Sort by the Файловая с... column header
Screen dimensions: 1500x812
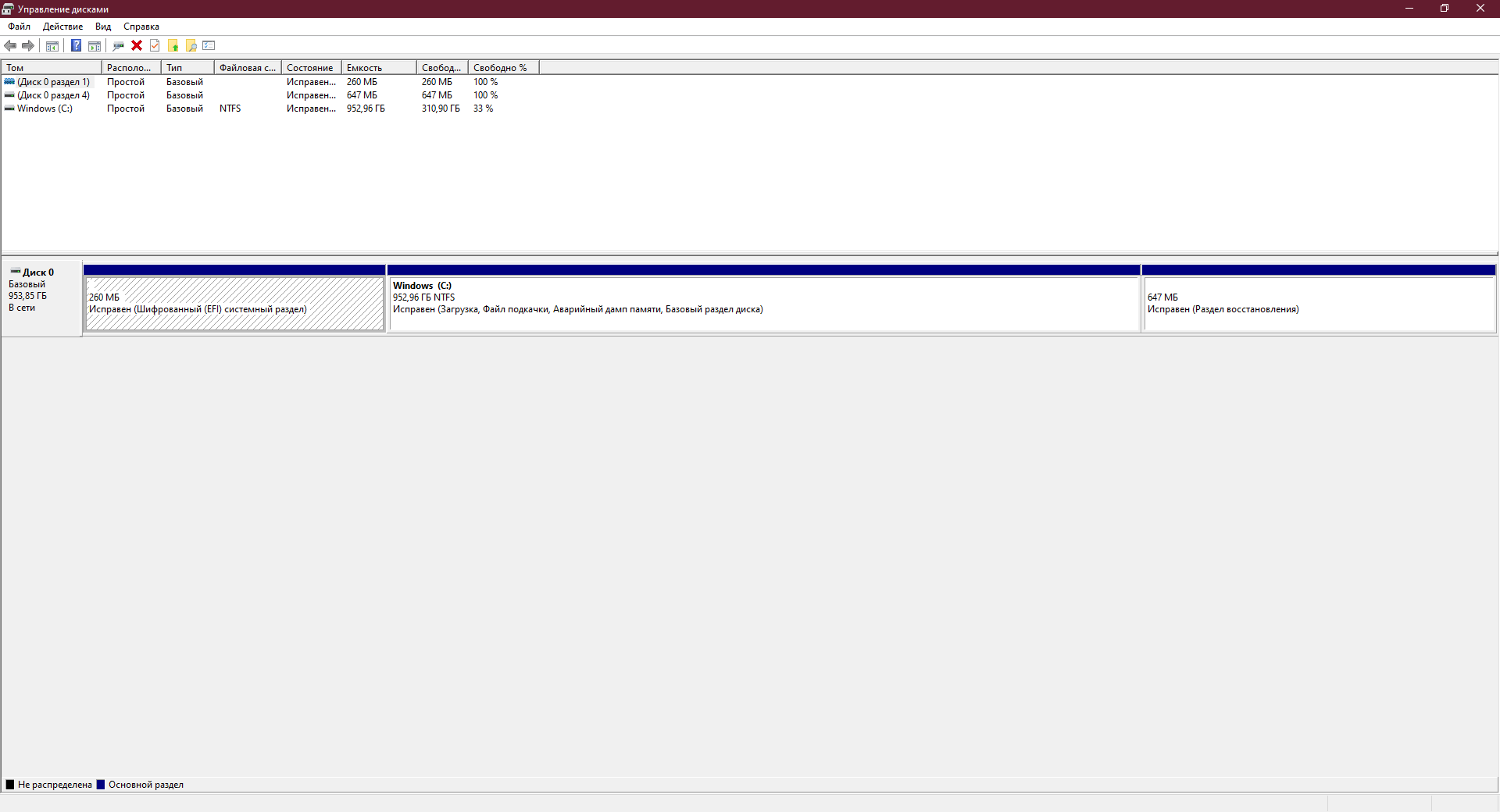(x=248, y=68)
